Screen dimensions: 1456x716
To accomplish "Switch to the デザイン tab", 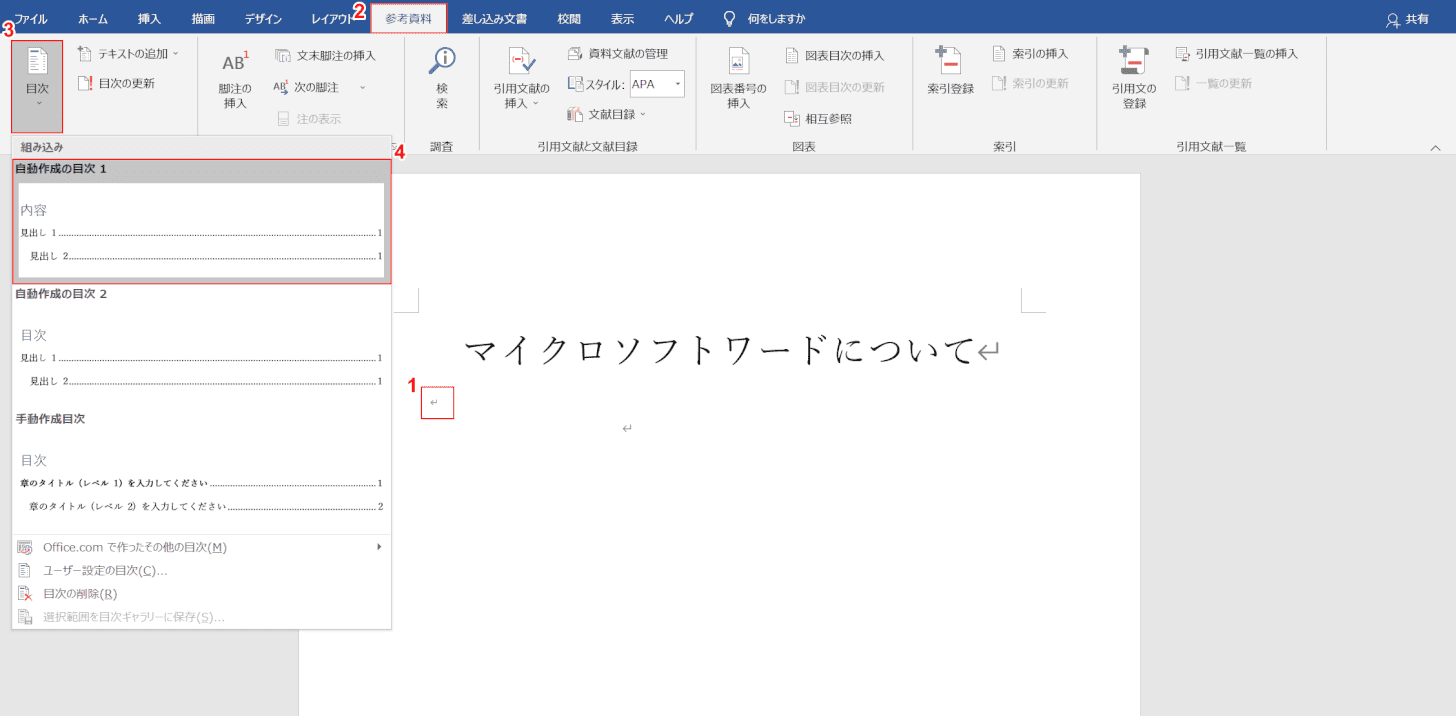I will 263,19.
